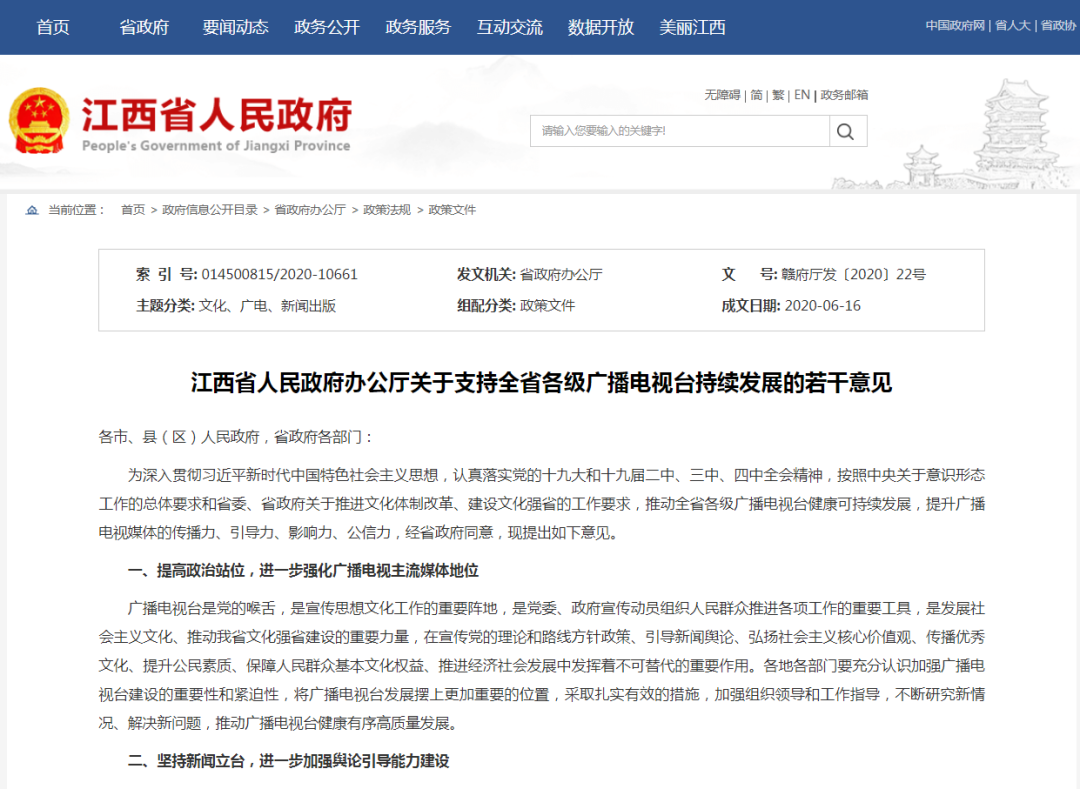
Task: Switch to traditional Chinese 繁
Action: tap(778, 95)
